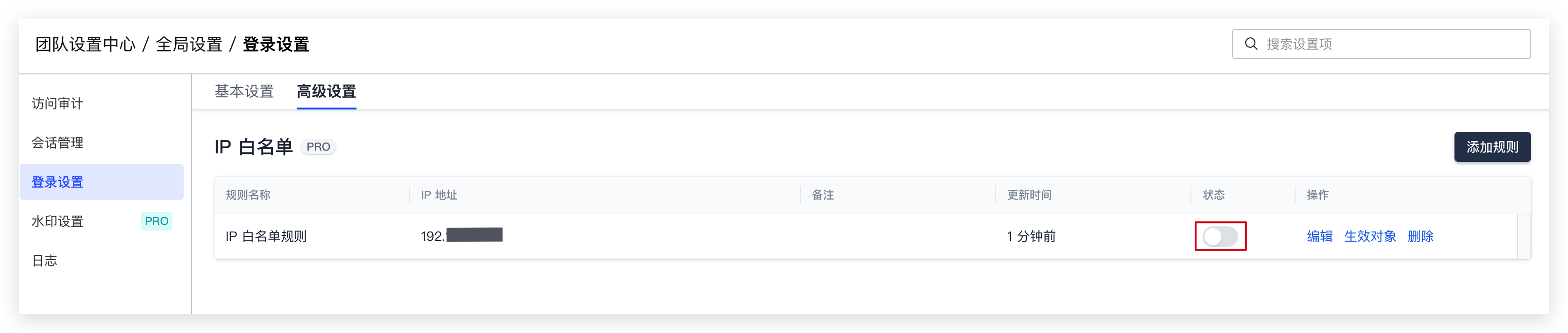This screenshot has width=1568, height=333.
Task: Open 生效对象 for the whitelist rule
Action: [x=1369, y=236]
